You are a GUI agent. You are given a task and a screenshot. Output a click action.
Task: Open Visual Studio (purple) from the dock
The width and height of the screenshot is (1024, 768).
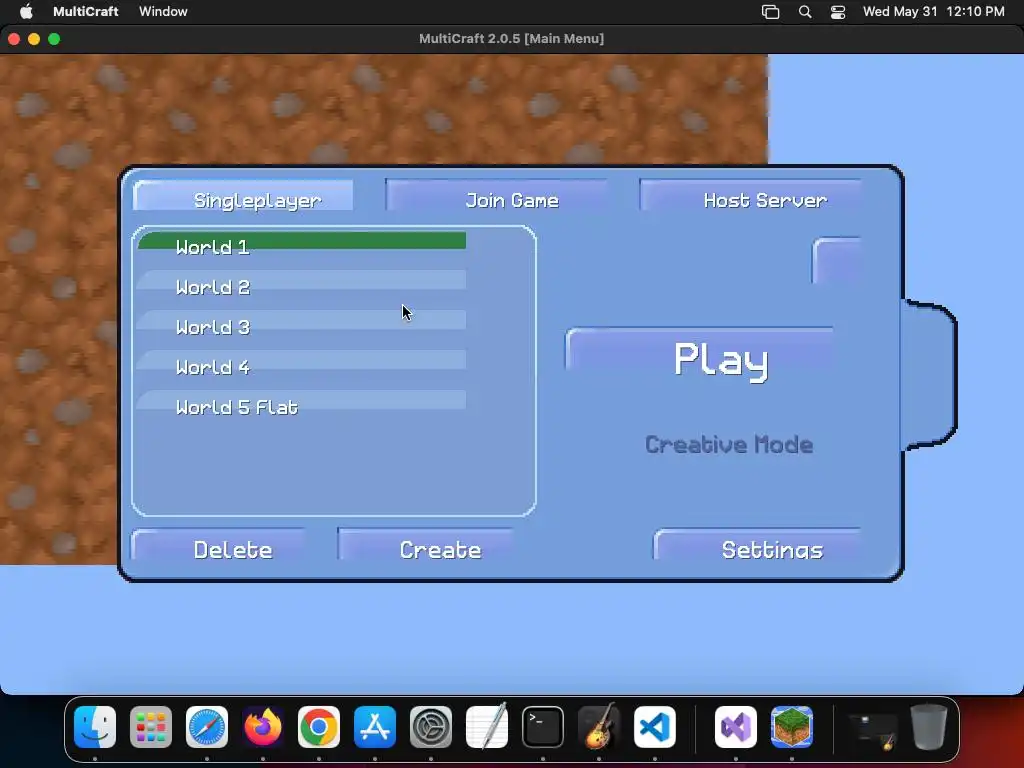point(736,727)
